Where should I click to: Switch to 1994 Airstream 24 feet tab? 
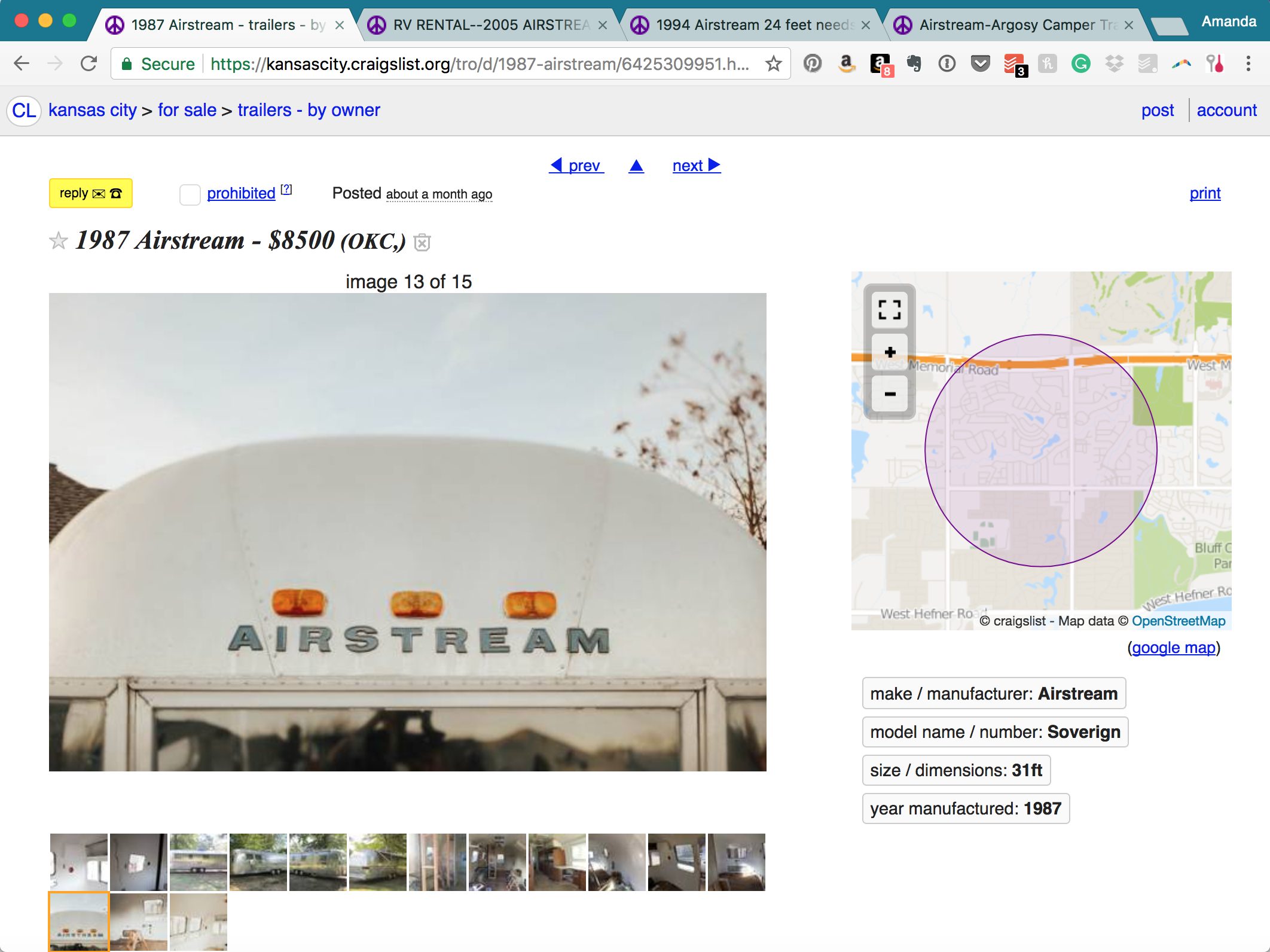coord(753,25)
